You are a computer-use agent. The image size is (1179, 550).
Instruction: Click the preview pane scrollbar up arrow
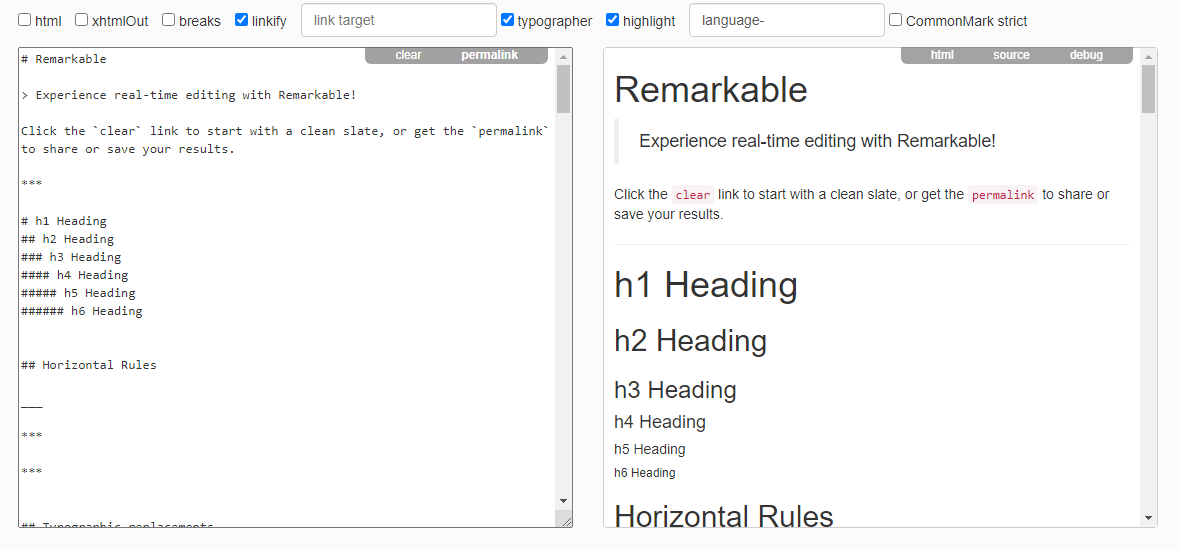pos(1148,56)
